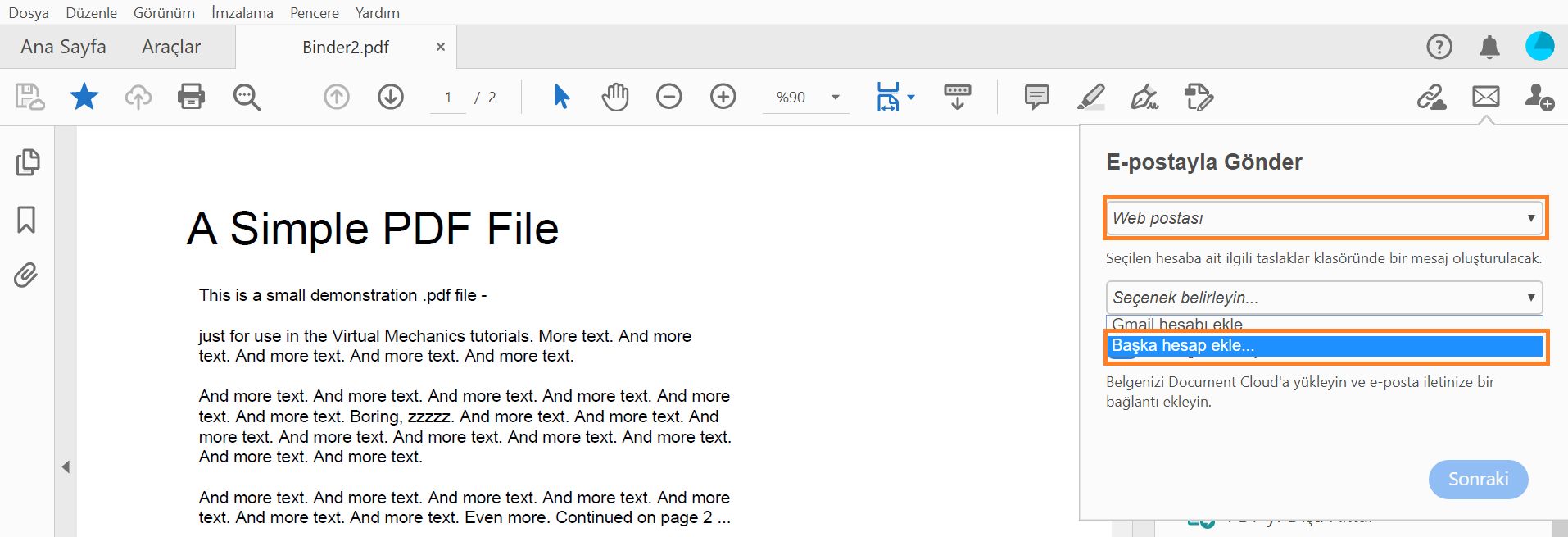Go to next page with down arrow
Screen dimensions: 1568x537
(391, 97)
